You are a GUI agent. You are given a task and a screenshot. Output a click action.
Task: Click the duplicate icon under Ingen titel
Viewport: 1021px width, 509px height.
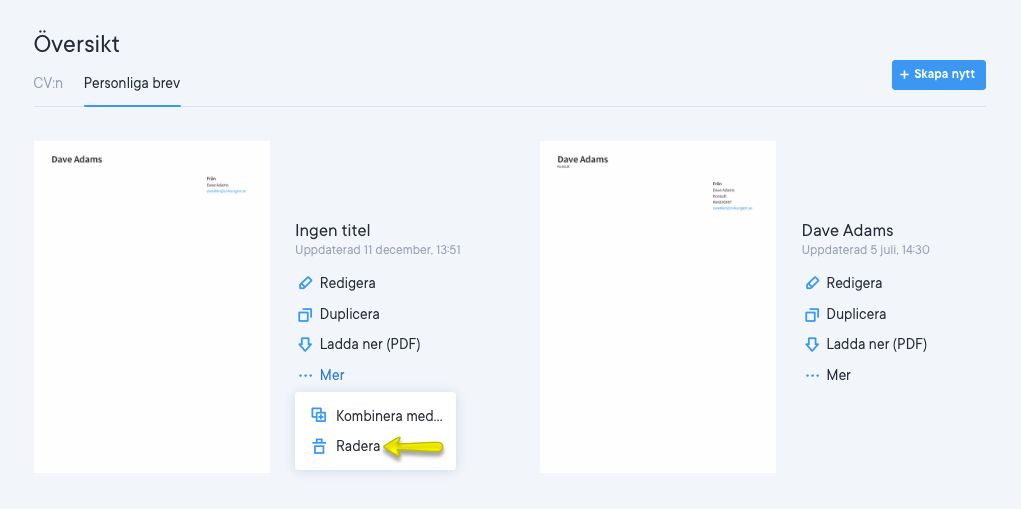(305, 314)
